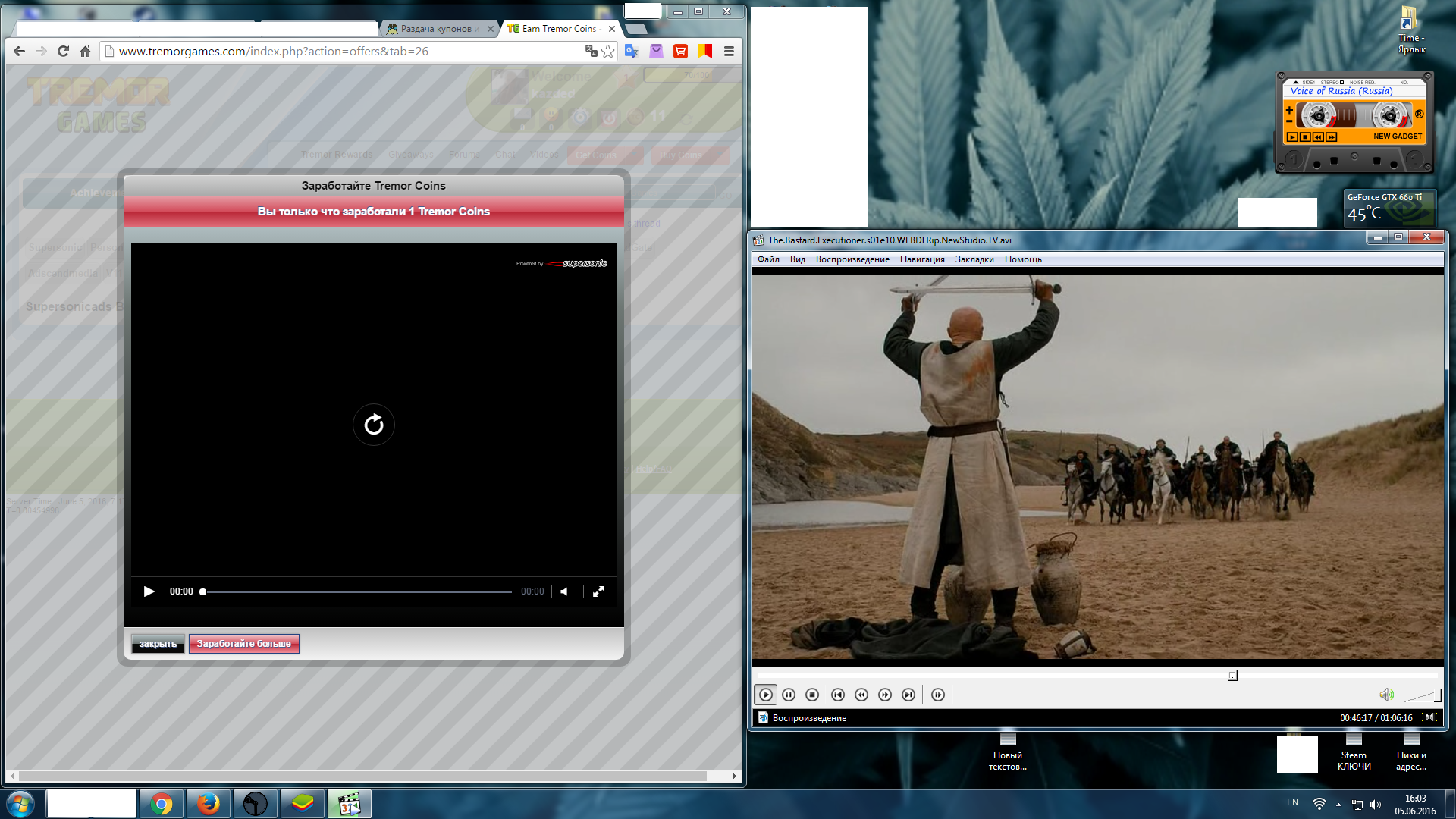
Task: Open the Воспроизведение menu
Action: [x=852, y=259]
